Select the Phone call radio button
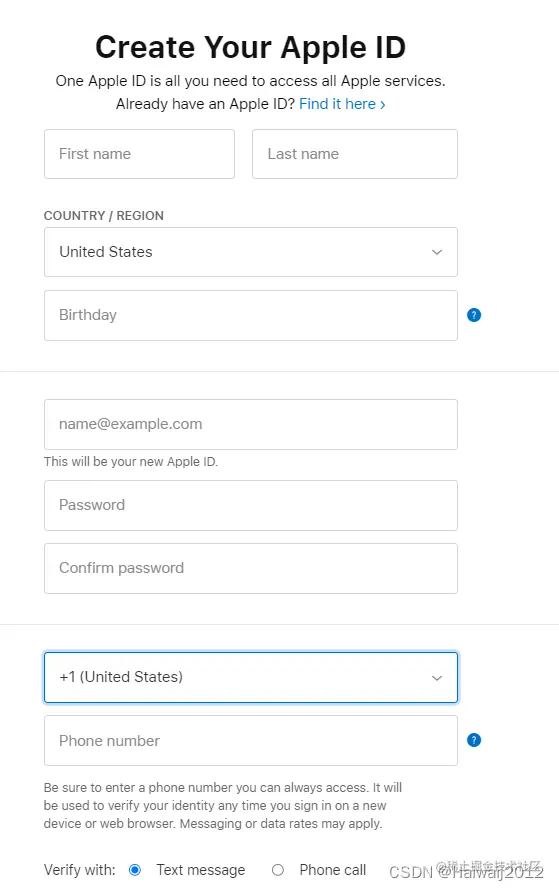Viewport: 559px width, 891px height. click(278, 870)
